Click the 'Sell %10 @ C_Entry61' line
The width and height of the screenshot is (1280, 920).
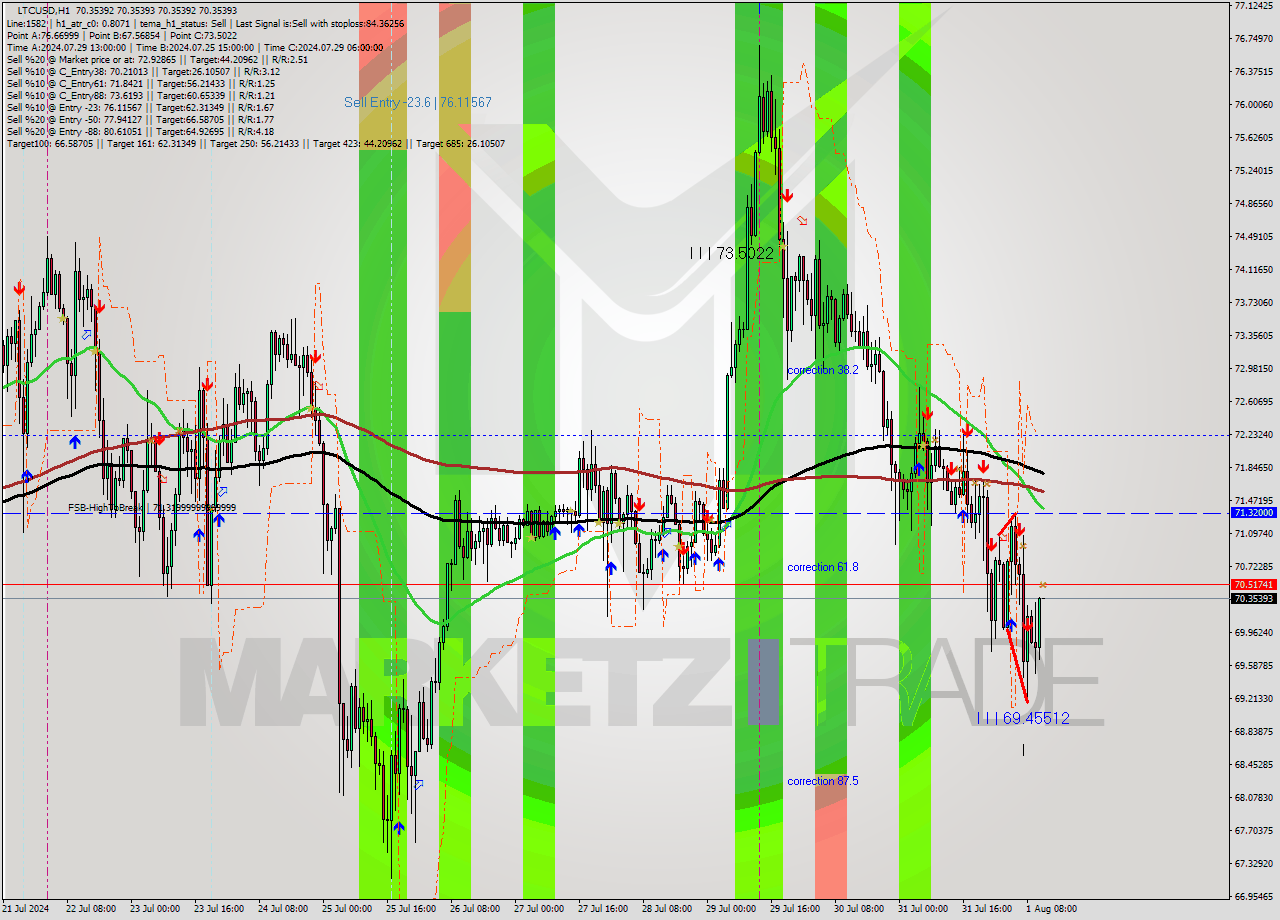(x=140, y=83)
